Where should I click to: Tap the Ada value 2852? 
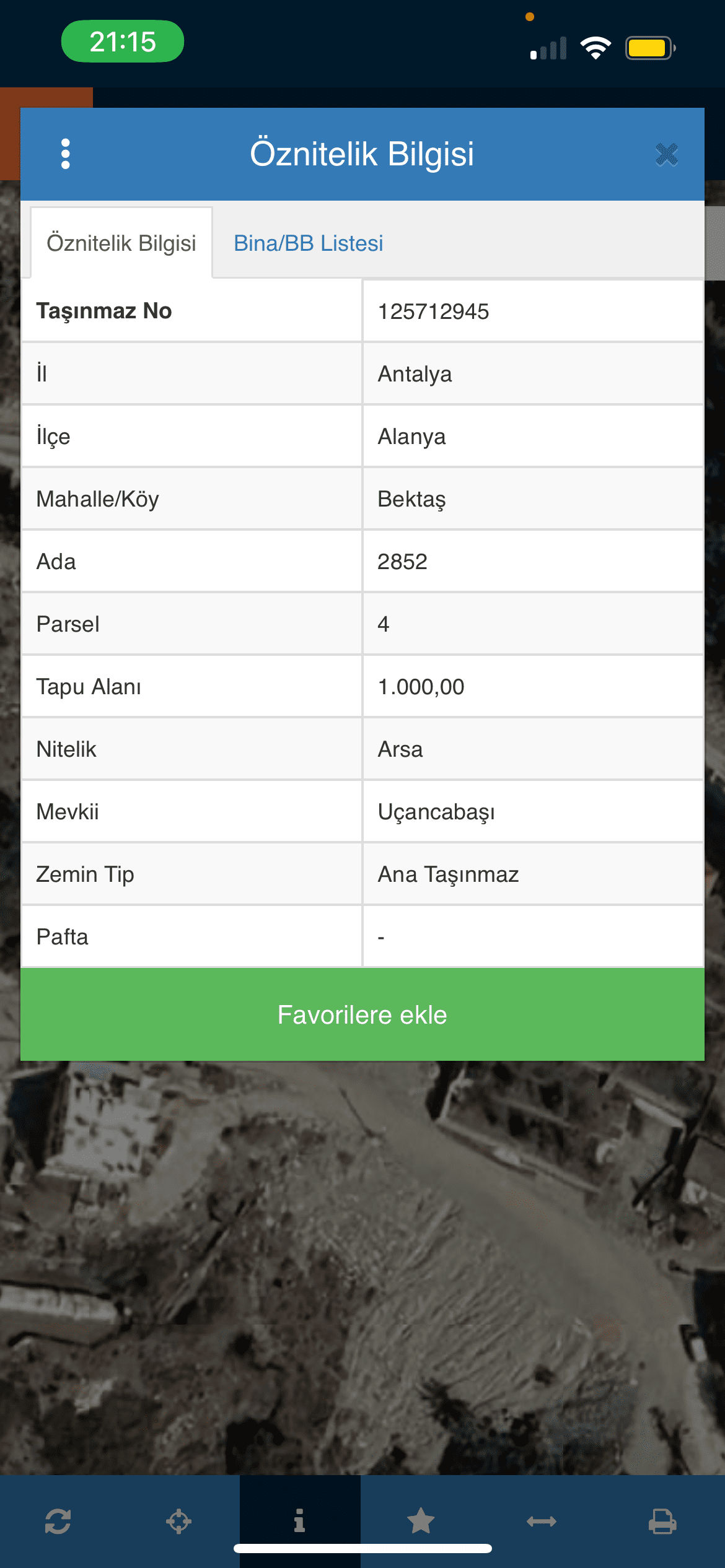402,561
